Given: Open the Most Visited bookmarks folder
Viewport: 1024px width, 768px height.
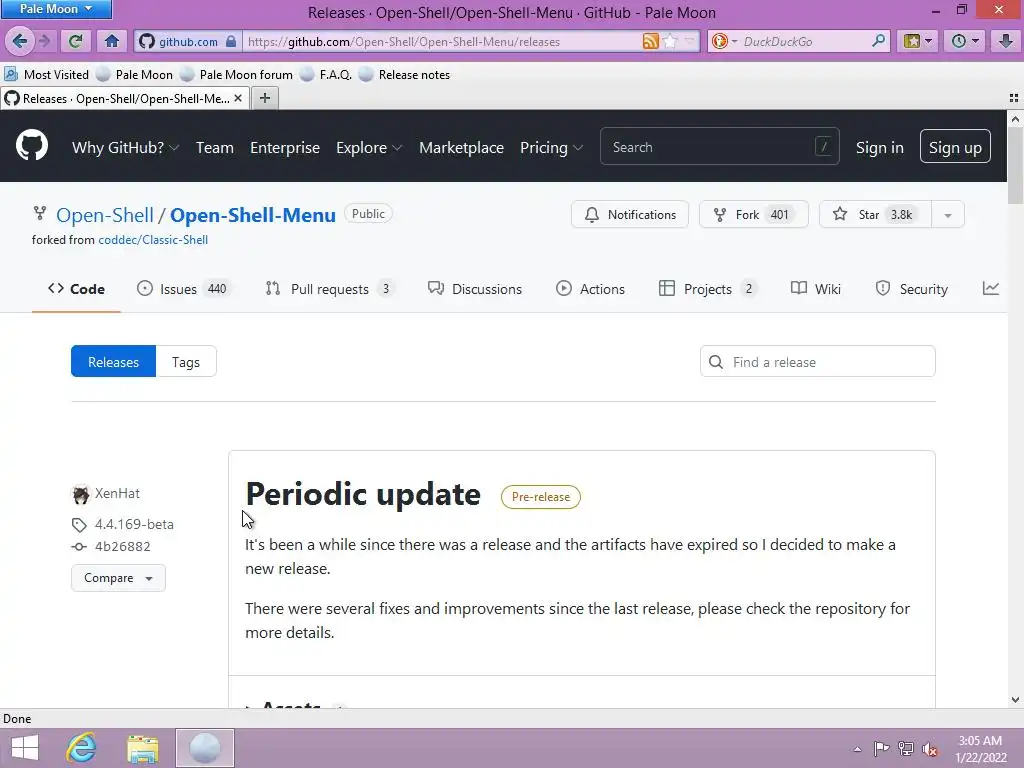Looking at the screenshot, I should click(46, 74).
